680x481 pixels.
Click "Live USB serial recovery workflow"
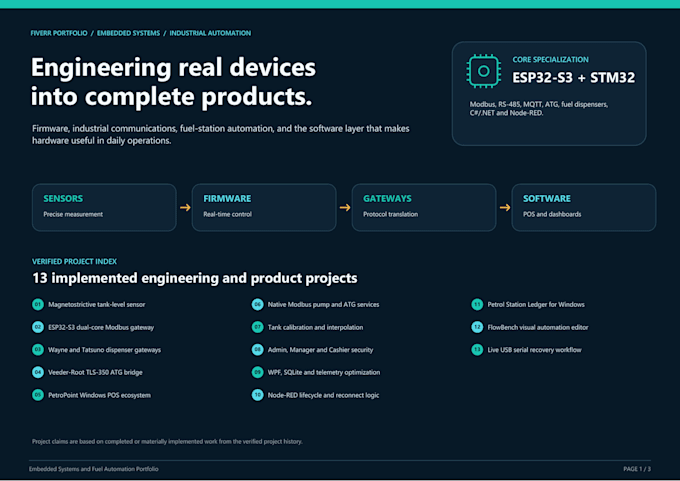534,350
